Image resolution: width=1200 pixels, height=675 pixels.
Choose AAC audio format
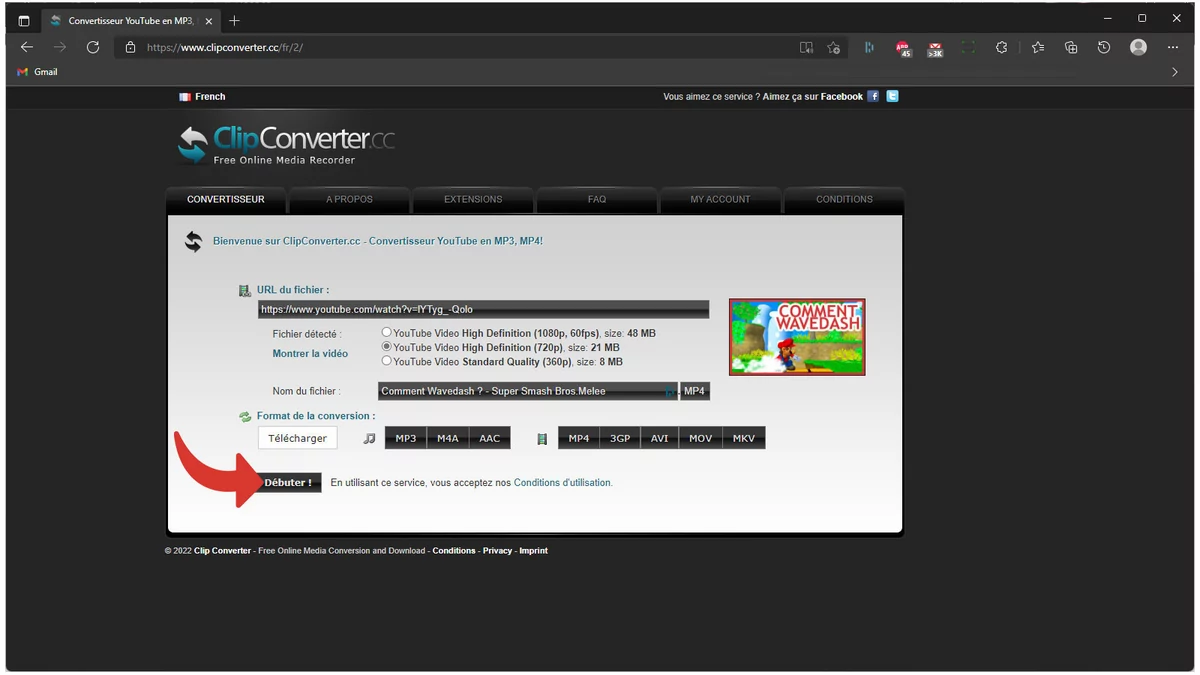[x=490, y=438]
